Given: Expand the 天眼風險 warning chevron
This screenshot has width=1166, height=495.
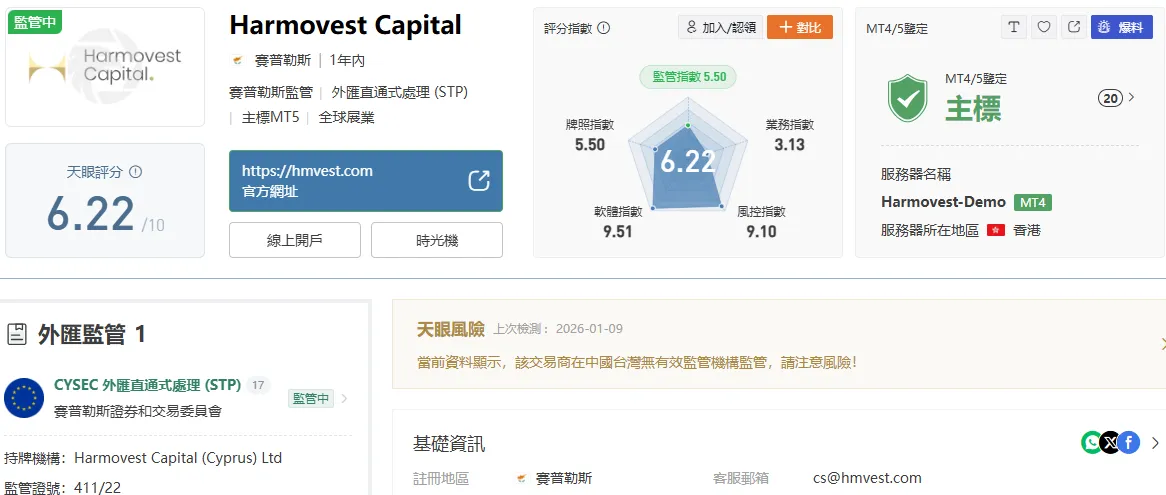Looking at the screenshot, I should pyautogui.click(x=1162, y=343).
